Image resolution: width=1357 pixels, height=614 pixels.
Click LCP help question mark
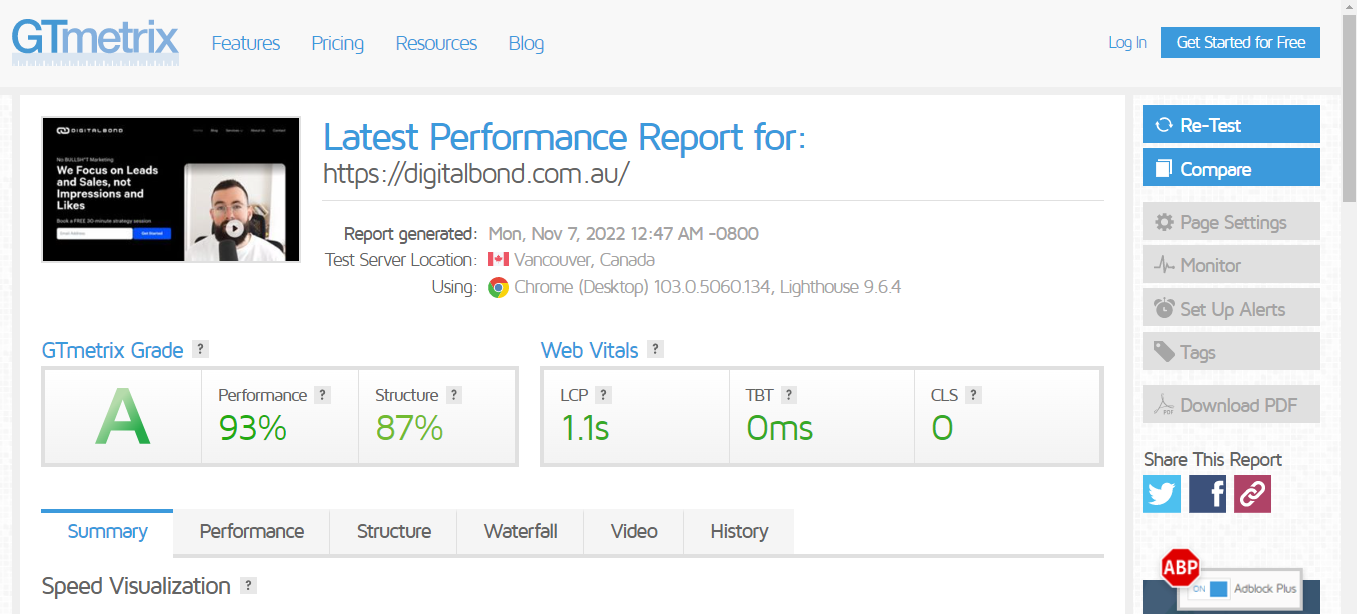[x=603, y=395]
